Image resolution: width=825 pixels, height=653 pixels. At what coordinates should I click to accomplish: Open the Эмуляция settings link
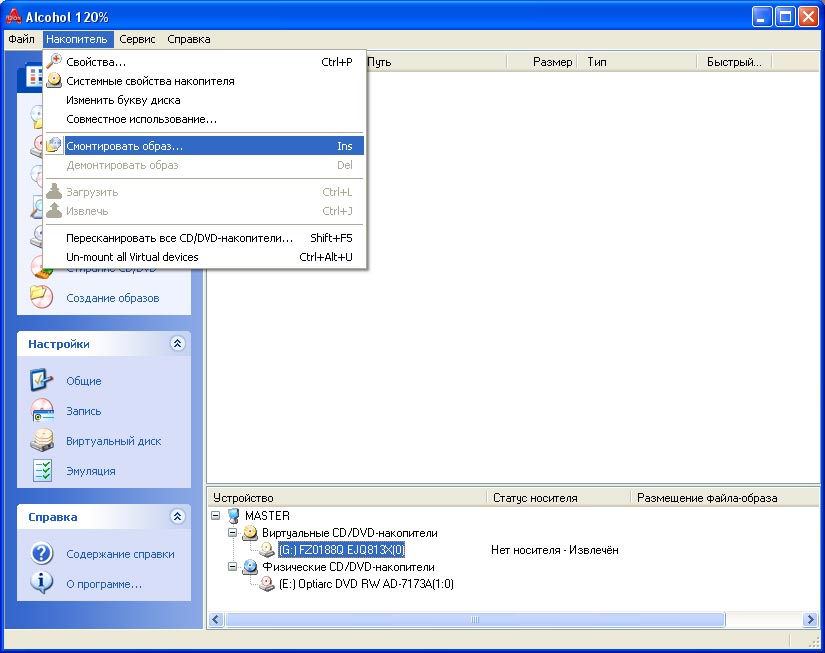90,471
